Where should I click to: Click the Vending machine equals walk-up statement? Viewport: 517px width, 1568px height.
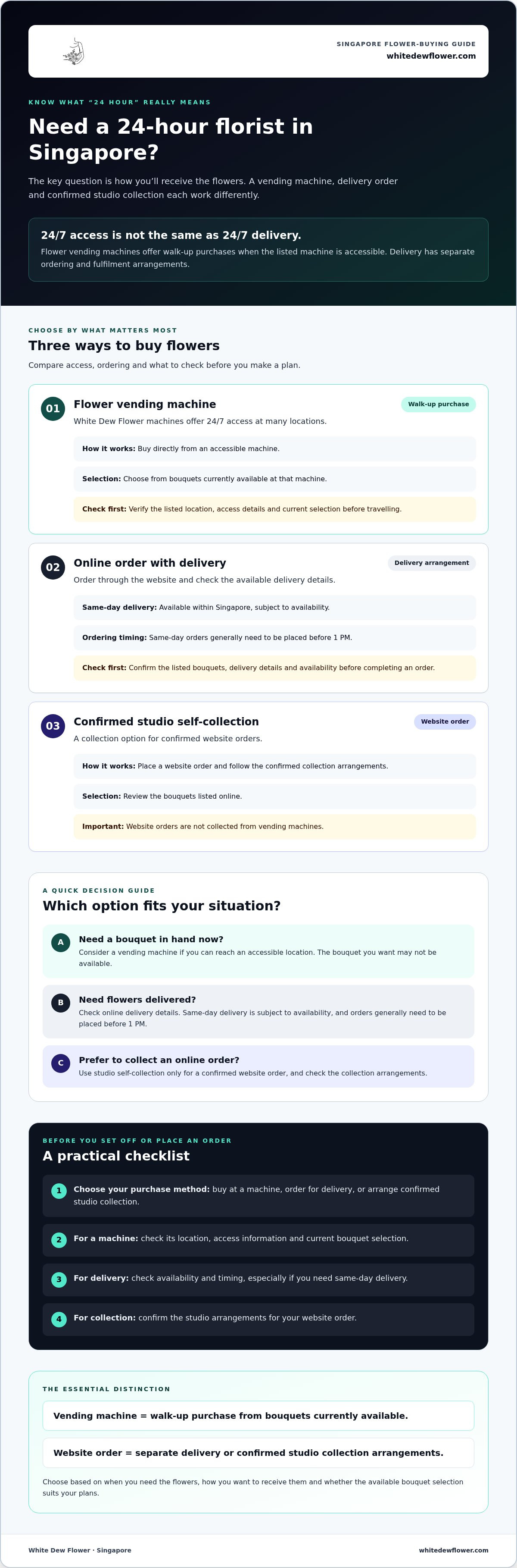point(258,1416)
